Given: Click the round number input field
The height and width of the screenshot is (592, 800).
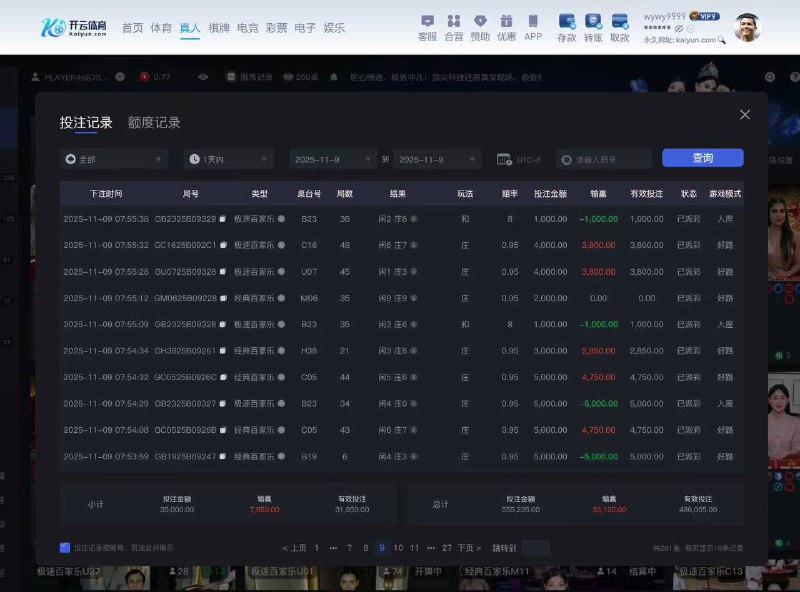Looking at the screenshot, I should tap(605, 159).
